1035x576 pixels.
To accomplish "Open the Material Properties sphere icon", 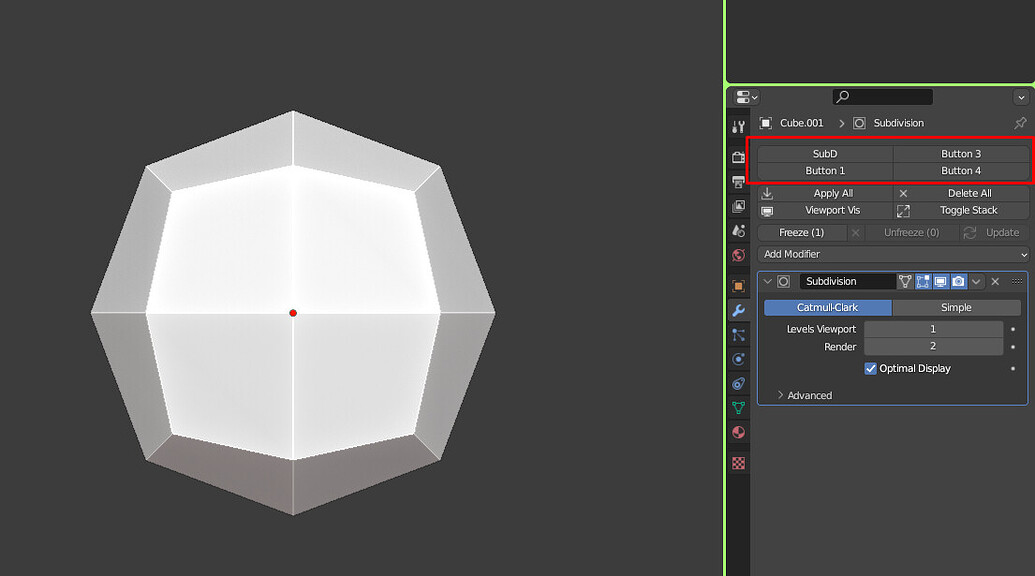I will point(738,434).
